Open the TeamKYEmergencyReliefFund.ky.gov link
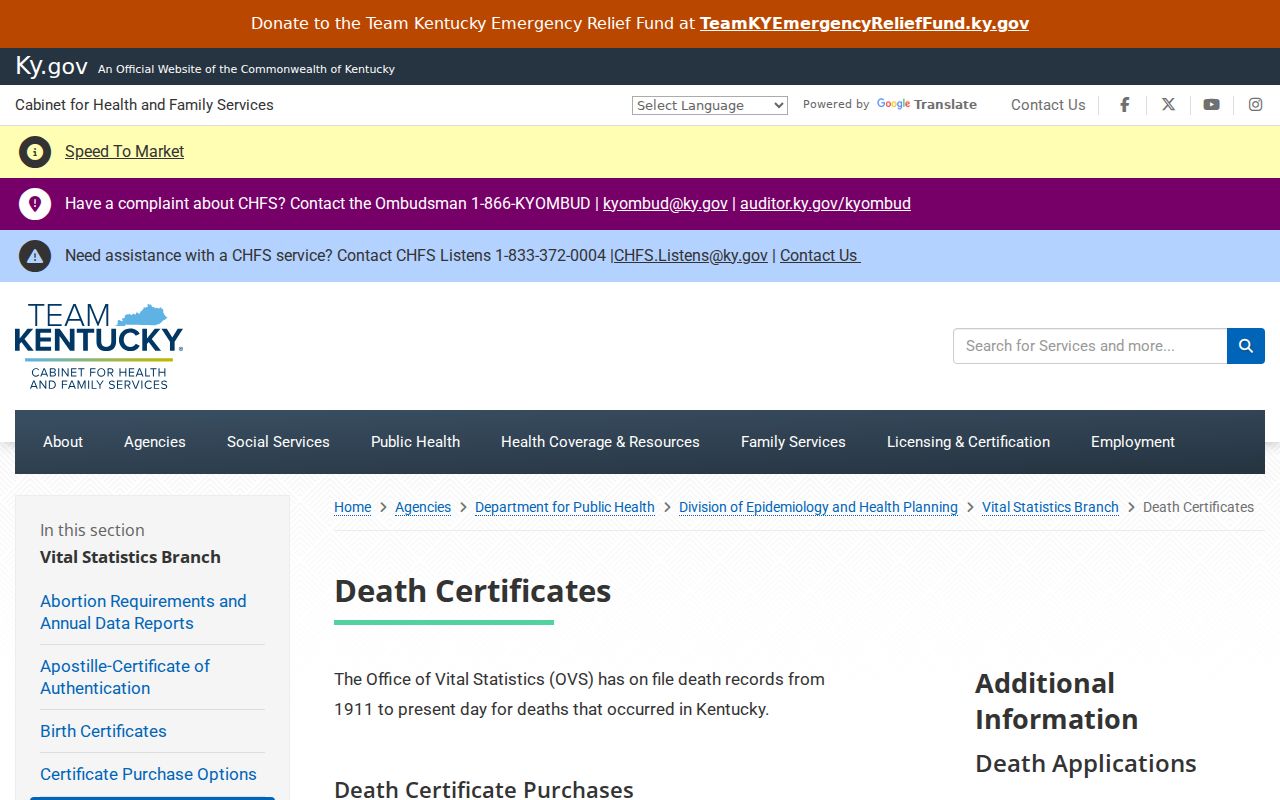The width and height of the screenshot is (1280, 800). coord(864,23)
